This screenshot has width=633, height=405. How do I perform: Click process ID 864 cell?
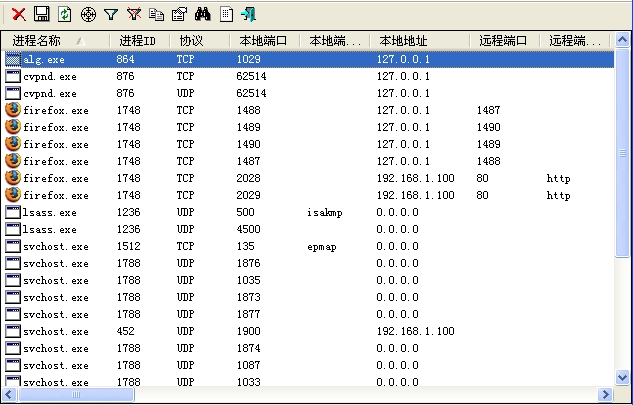tap(125, 59)
